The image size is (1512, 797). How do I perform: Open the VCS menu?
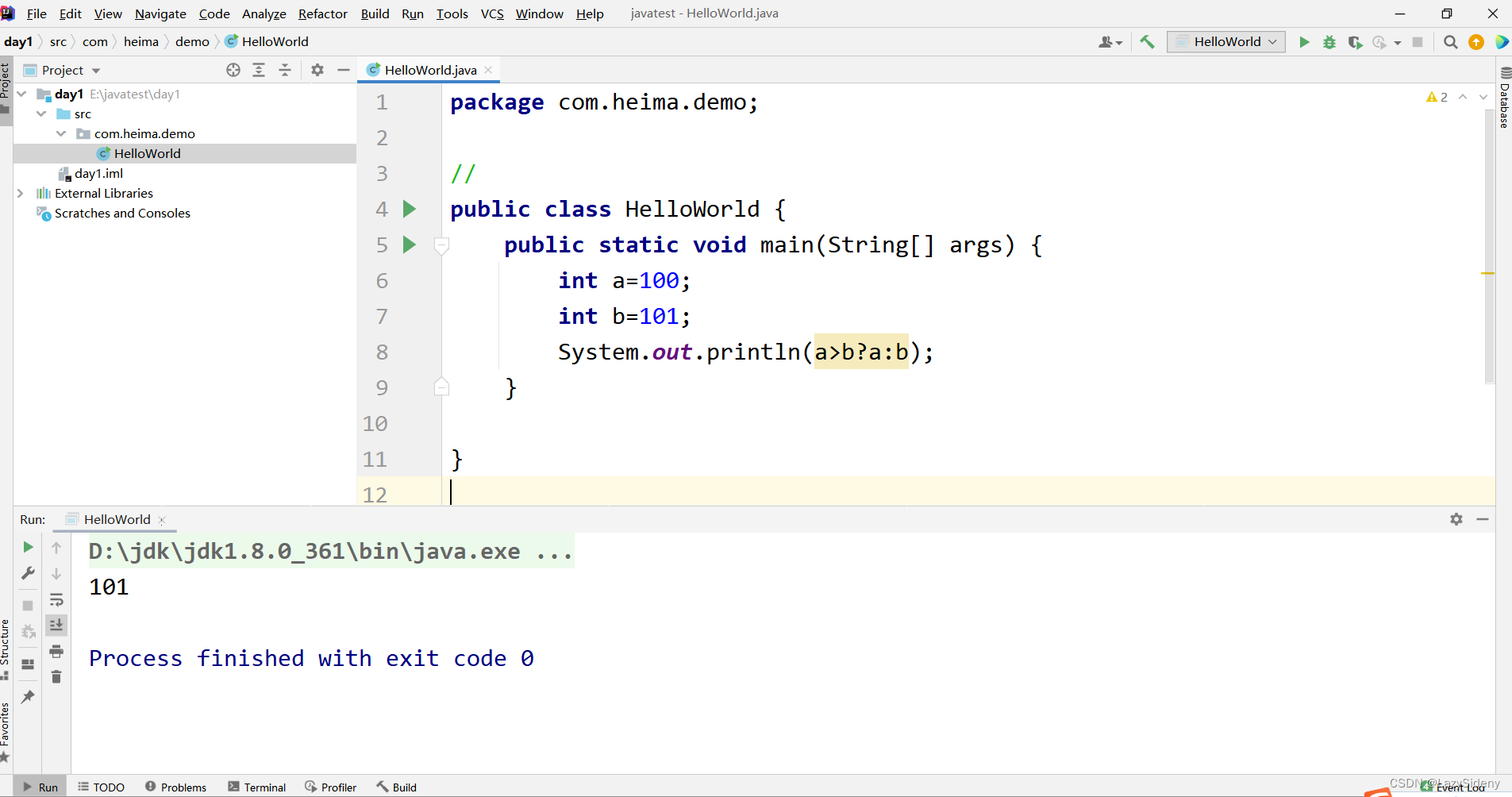point(492,13)
